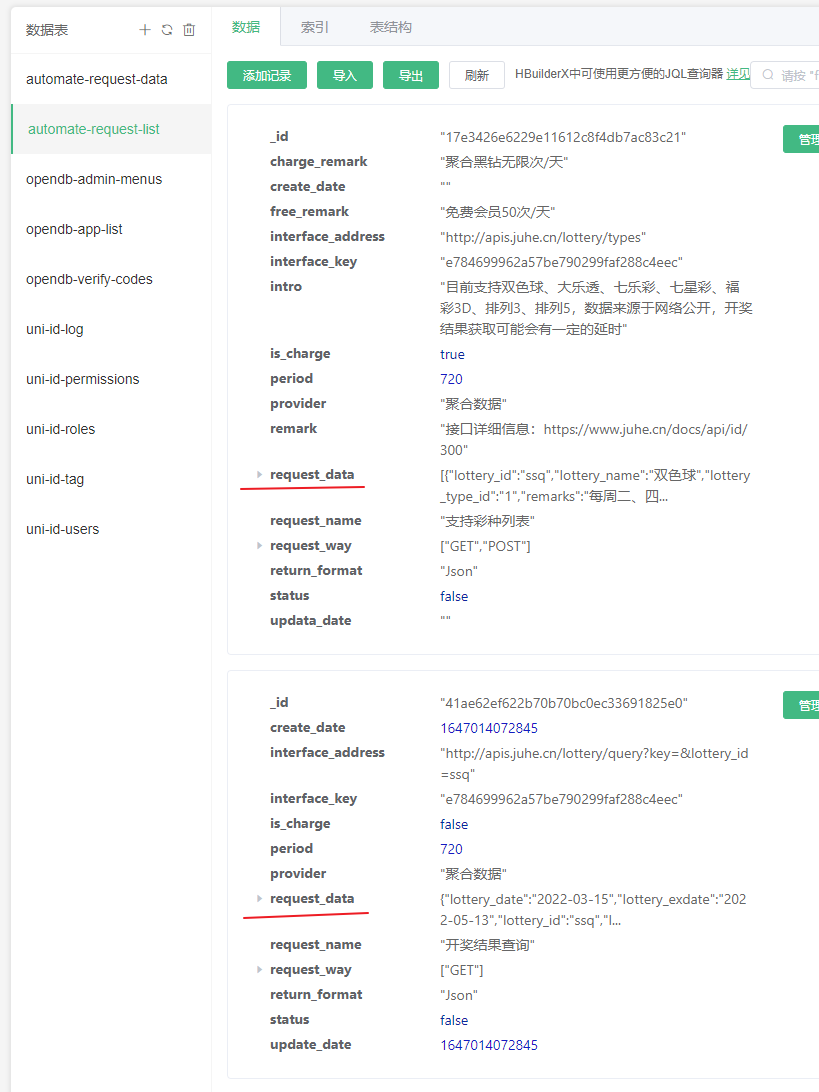Click _id value "17e3426e6229e11612c8f4db7ac83c21"
Screen dimensions: 819x1092
pyautogui.click(x=563, y=137)
